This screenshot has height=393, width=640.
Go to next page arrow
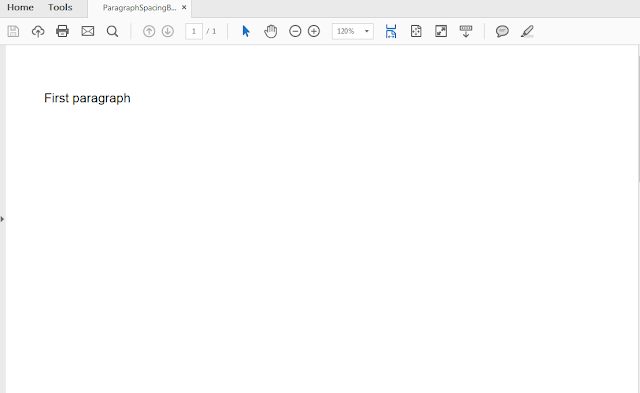(x=168, y=31)
